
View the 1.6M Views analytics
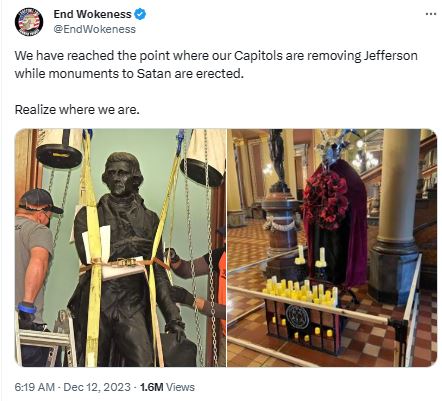click(x=167, y=387)
